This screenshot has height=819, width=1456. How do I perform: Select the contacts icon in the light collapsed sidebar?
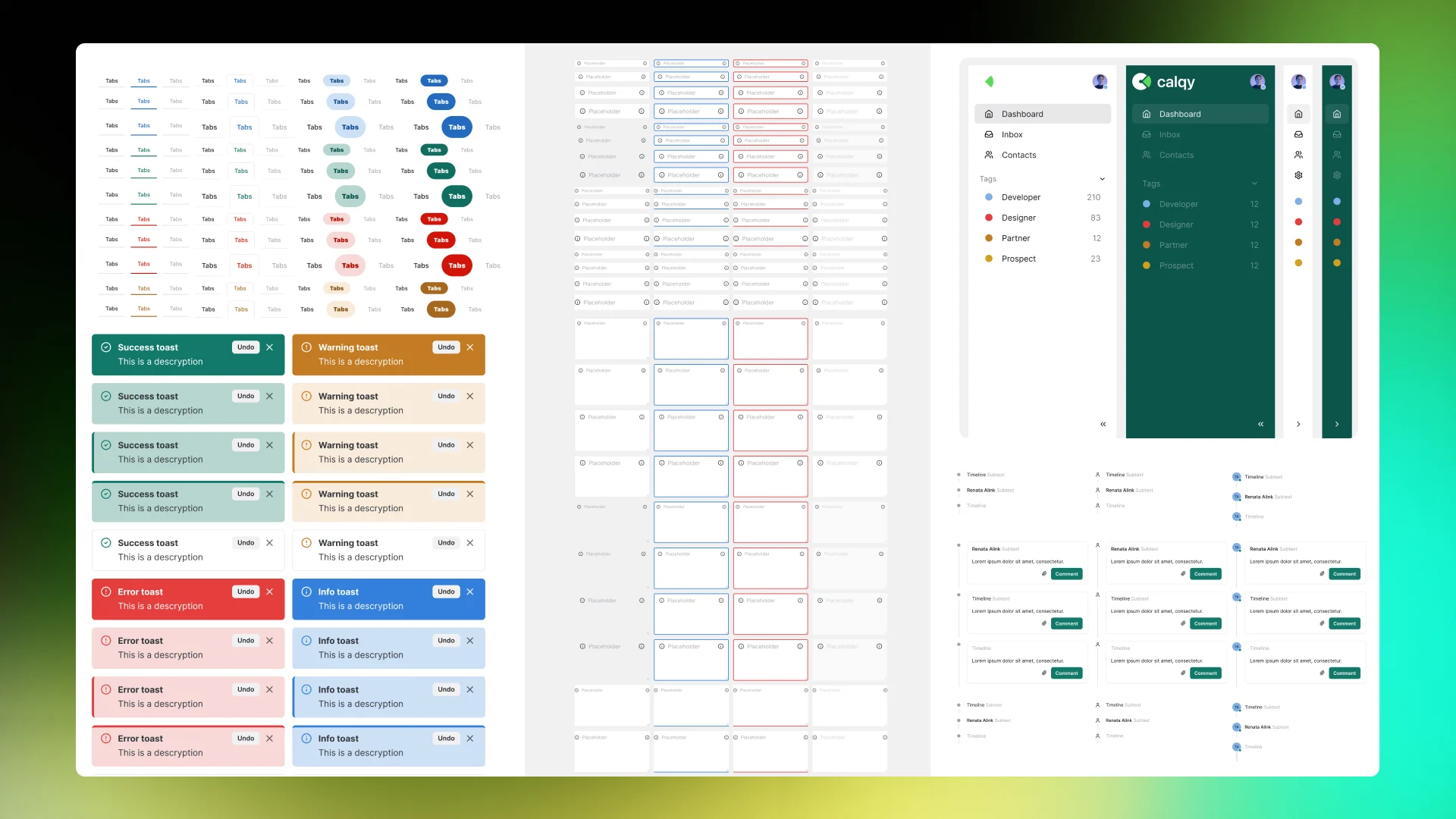1298,155
